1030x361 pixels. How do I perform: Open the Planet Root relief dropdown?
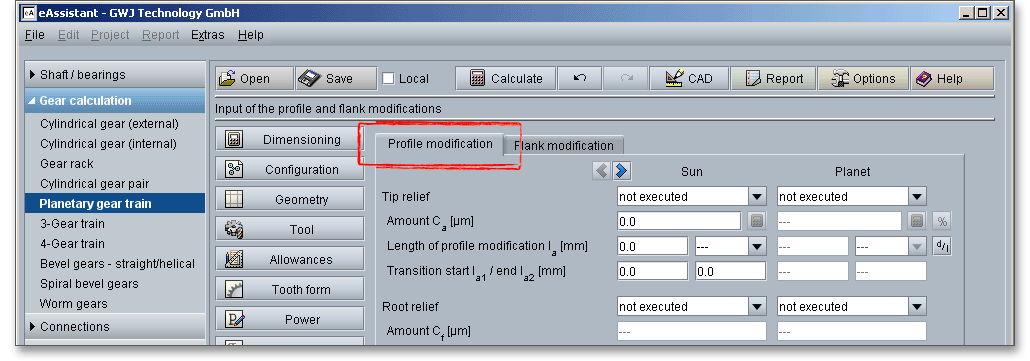pyautogui.click(x=851, y=307)
